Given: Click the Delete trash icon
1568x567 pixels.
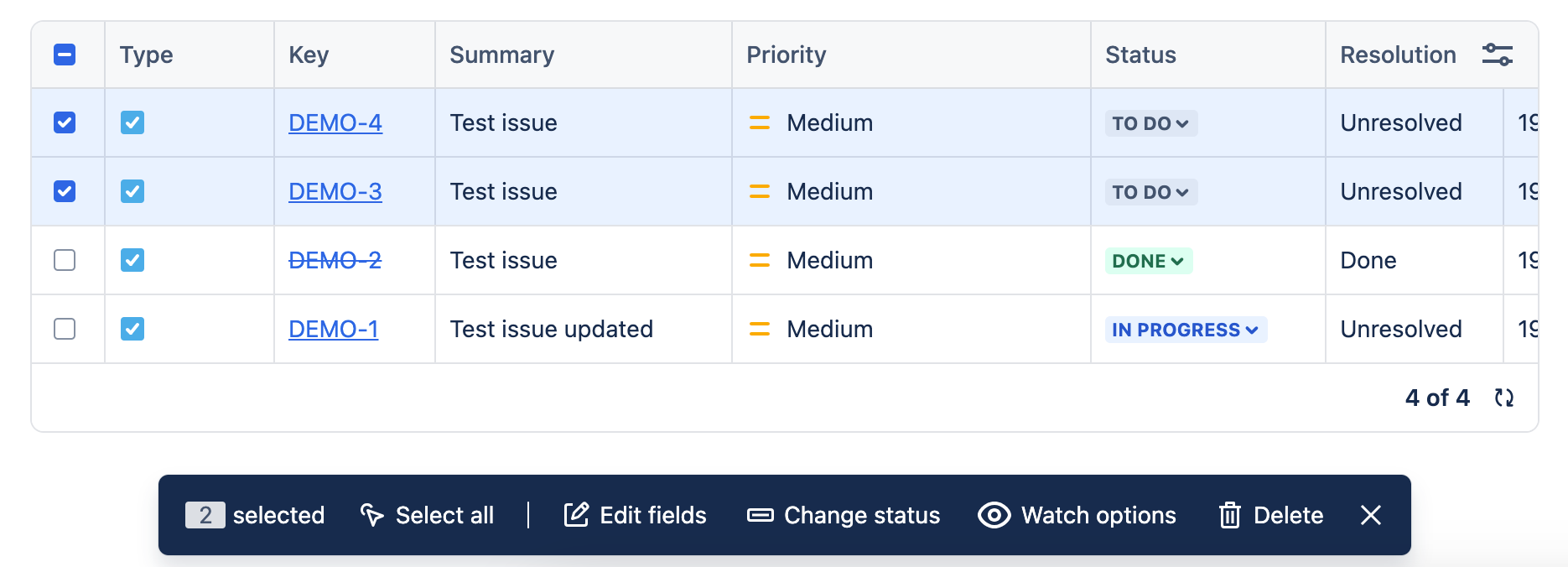Looking at the screenshot, I should pyautogui.click(x=1229, y=515).
